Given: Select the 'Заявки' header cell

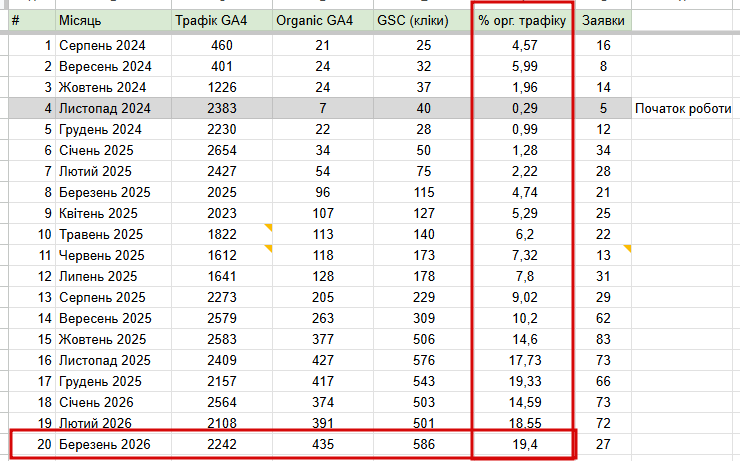Looking at the screenshot, I should coord(602,21).
